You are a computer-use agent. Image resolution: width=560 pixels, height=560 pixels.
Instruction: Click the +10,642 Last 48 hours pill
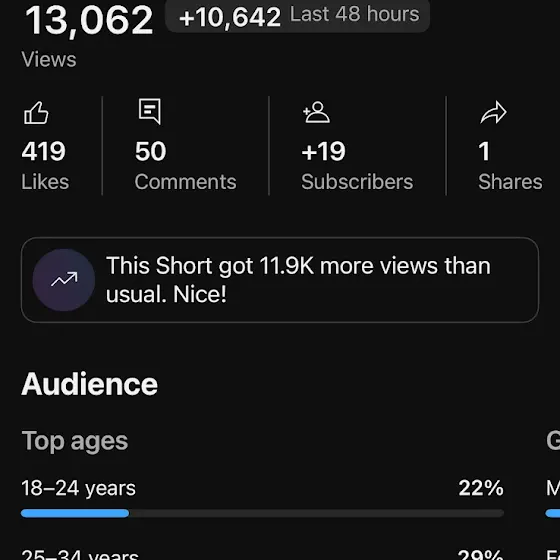[298, 16]
